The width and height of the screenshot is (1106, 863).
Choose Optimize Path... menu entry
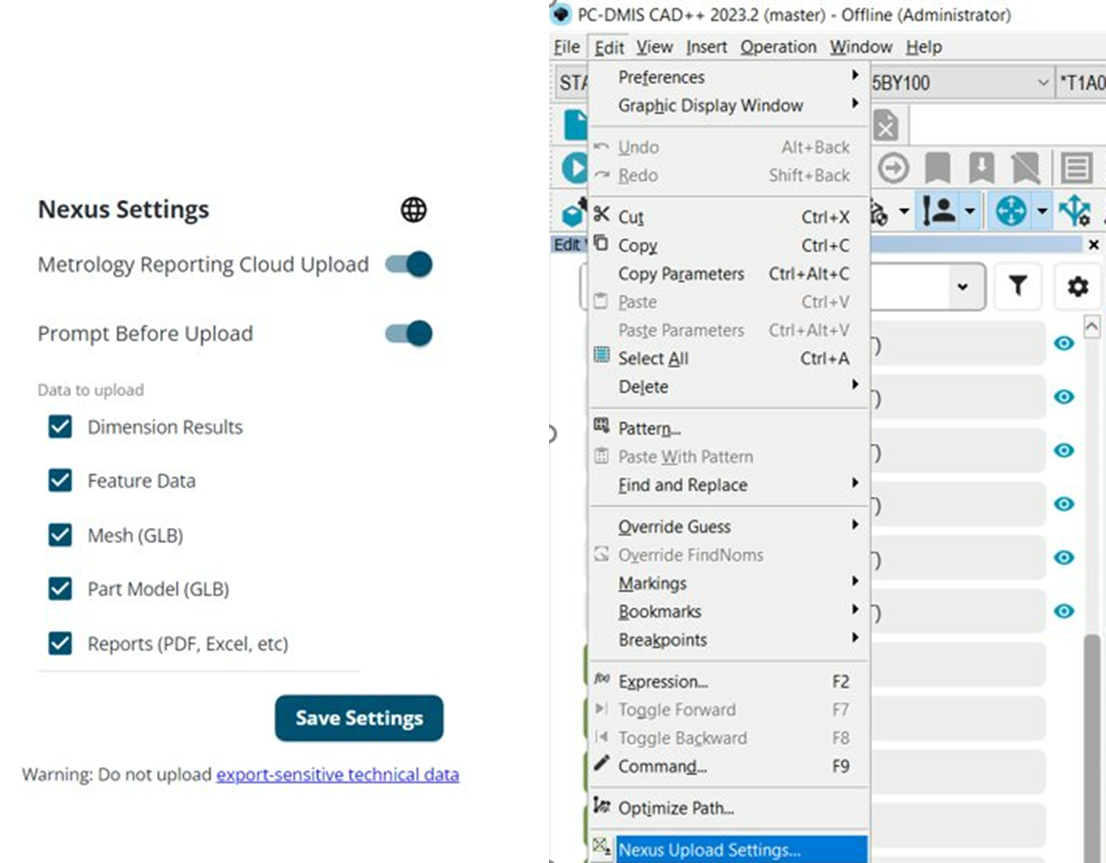[728, 808]
